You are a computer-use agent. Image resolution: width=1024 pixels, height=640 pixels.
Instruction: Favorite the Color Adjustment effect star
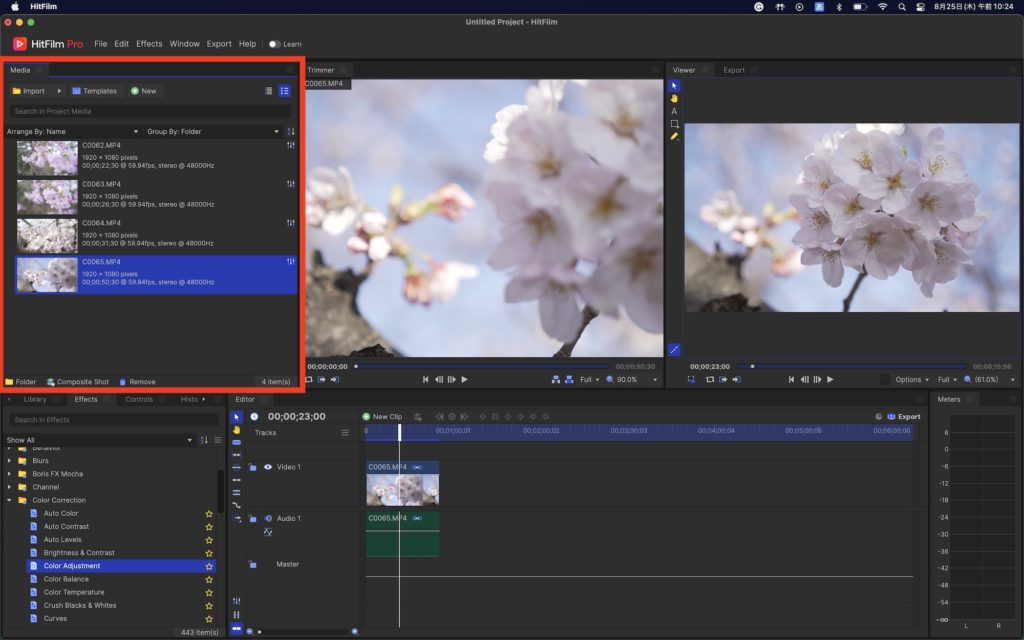pyautogui.click(x=209, y=566)
